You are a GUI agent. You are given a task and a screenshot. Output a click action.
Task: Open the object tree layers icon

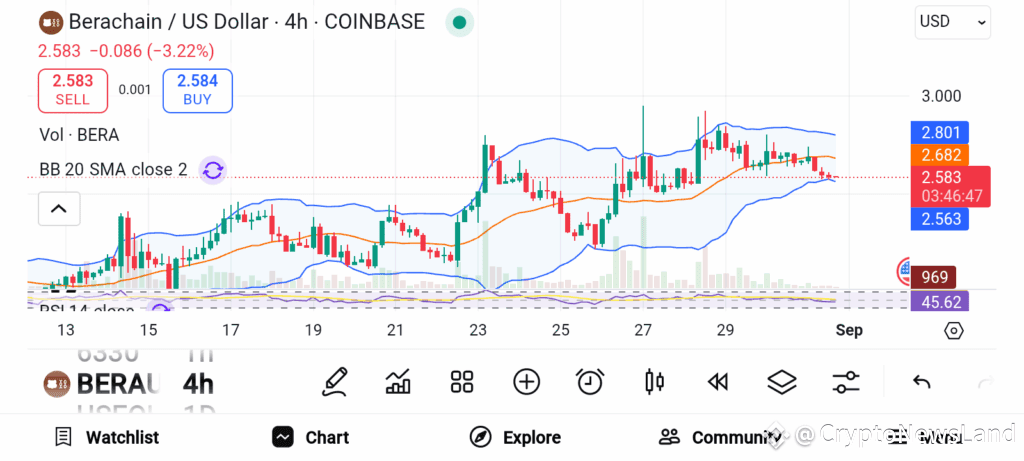[782, 382]
